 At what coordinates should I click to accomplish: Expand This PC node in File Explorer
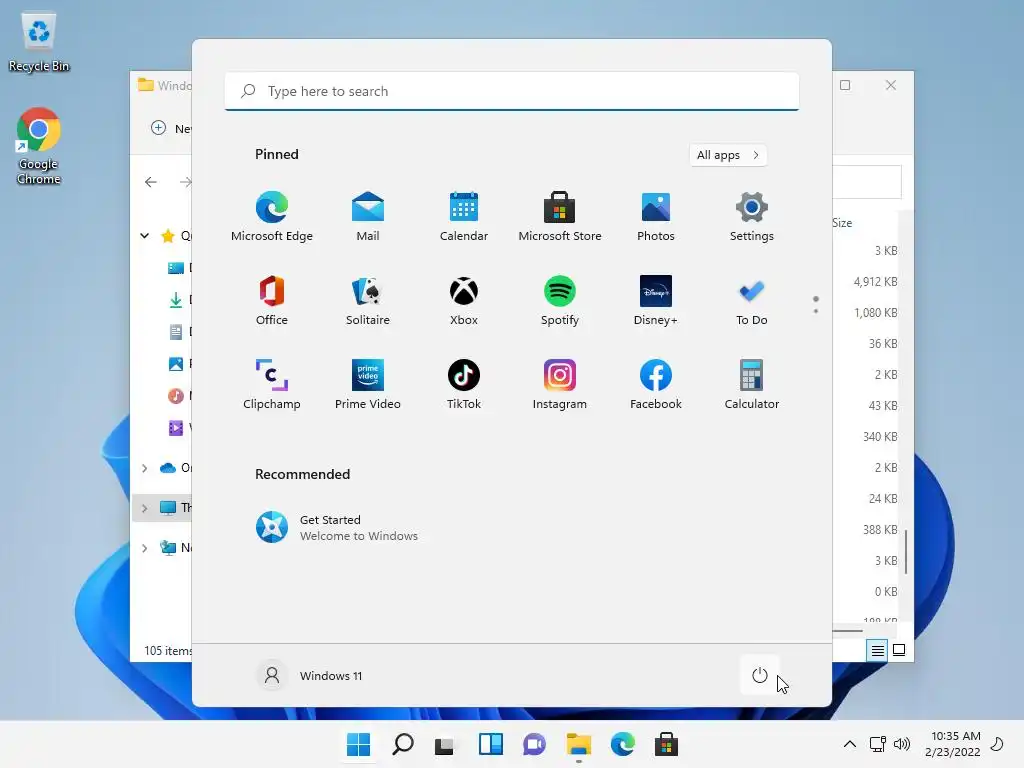coord(144,507)
